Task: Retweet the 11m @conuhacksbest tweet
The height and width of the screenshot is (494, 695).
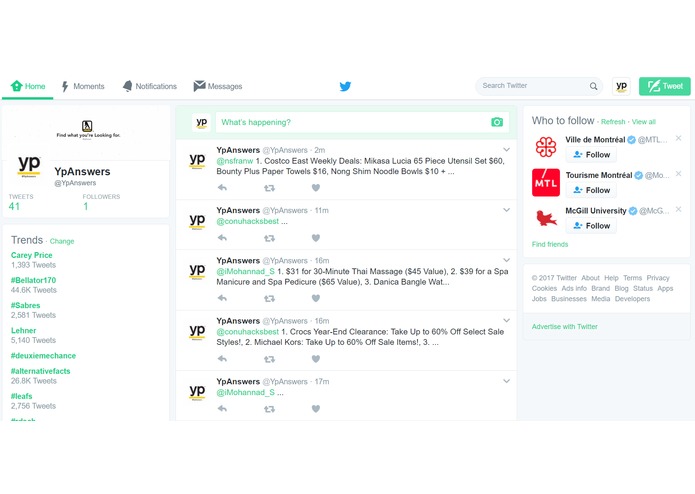Action: [x=269, y=238]
